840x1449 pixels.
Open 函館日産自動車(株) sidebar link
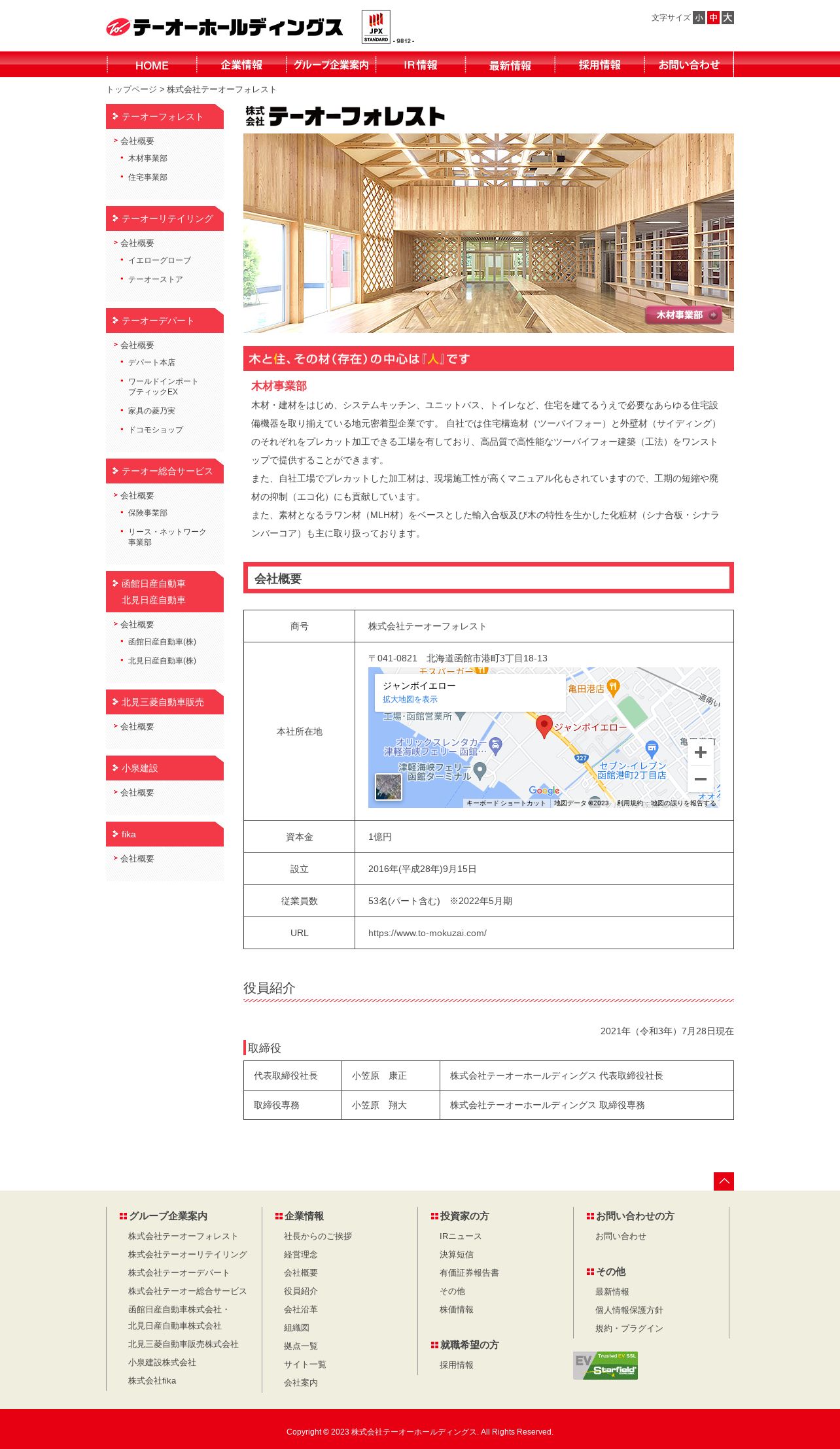point(162,642)
